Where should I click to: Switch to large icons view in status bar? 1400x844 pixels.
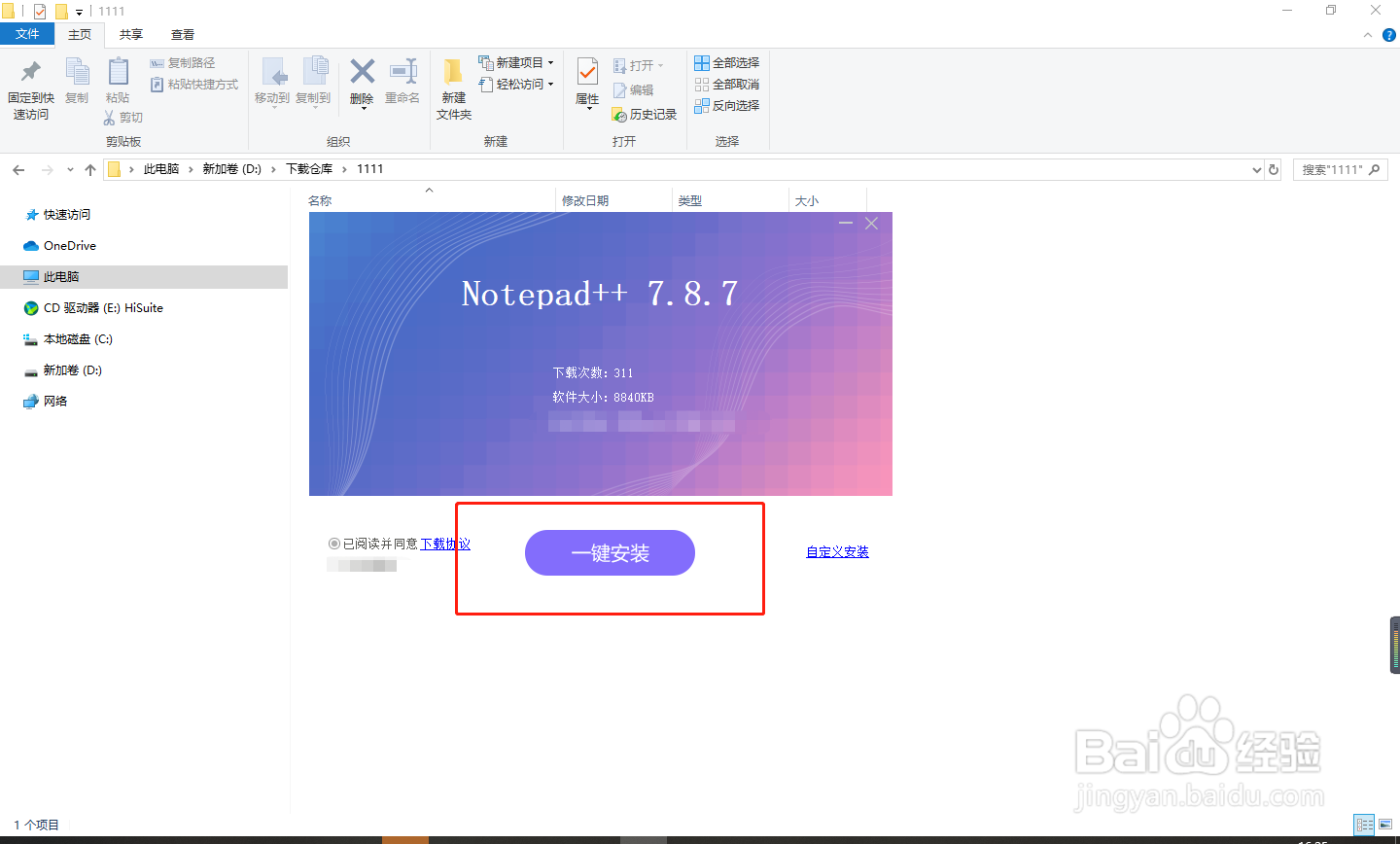pyautogui.click(x=1385, y=826)
